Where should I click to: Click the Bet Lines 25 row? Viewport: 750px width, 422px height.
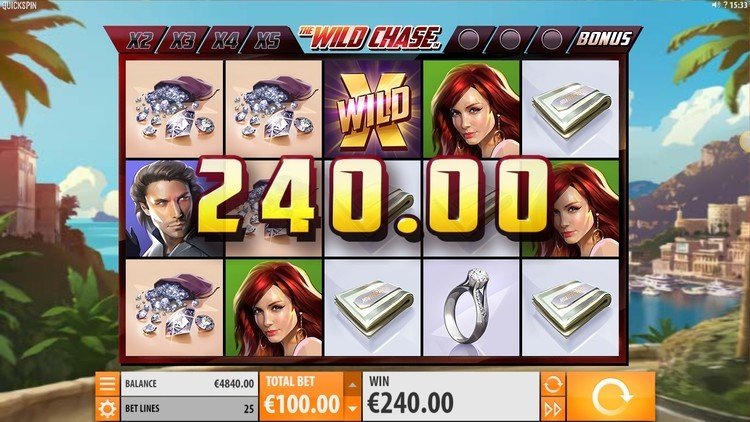pos(189,409)
